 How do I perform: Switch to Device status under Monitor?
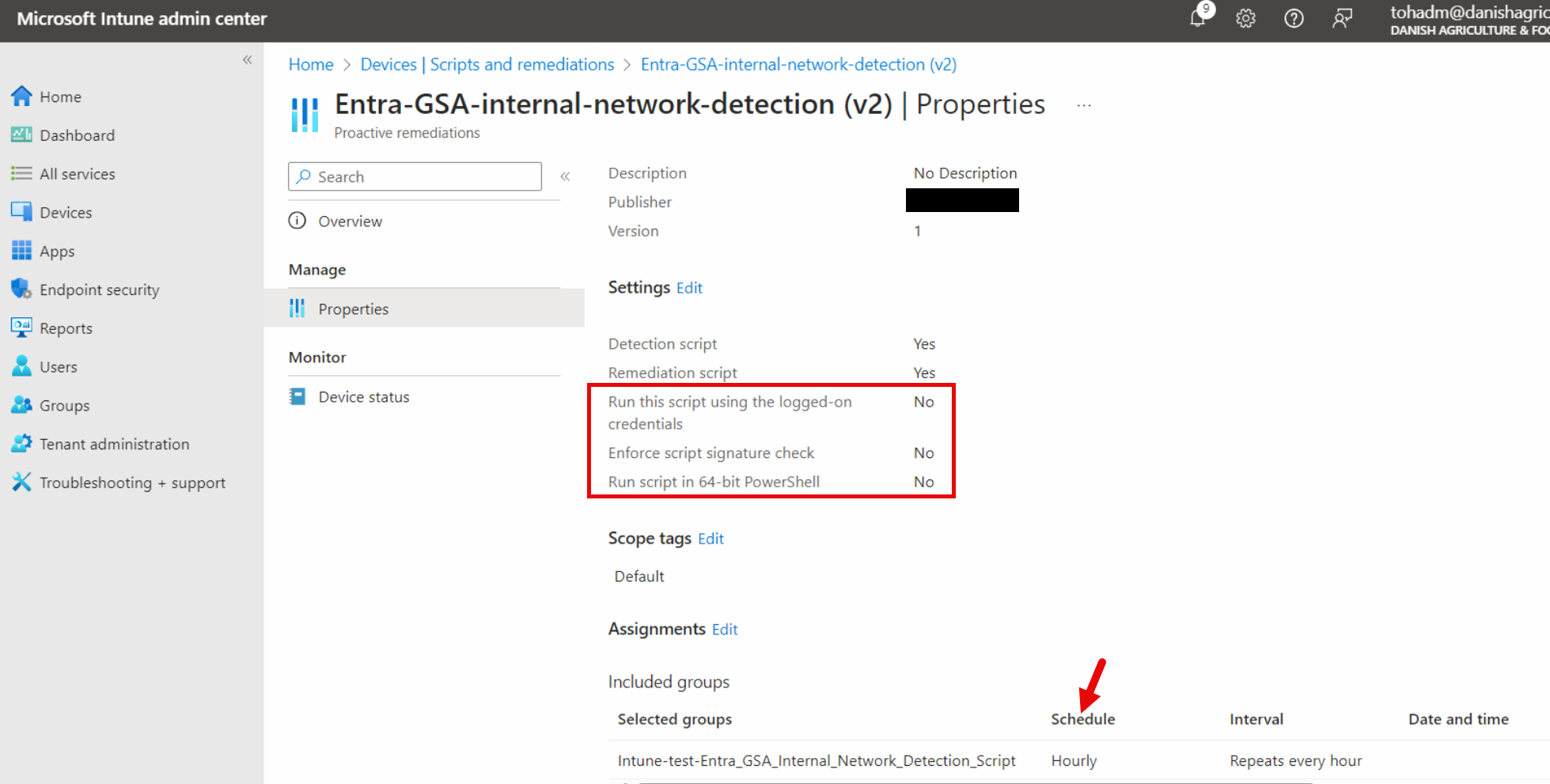[363, 396]
